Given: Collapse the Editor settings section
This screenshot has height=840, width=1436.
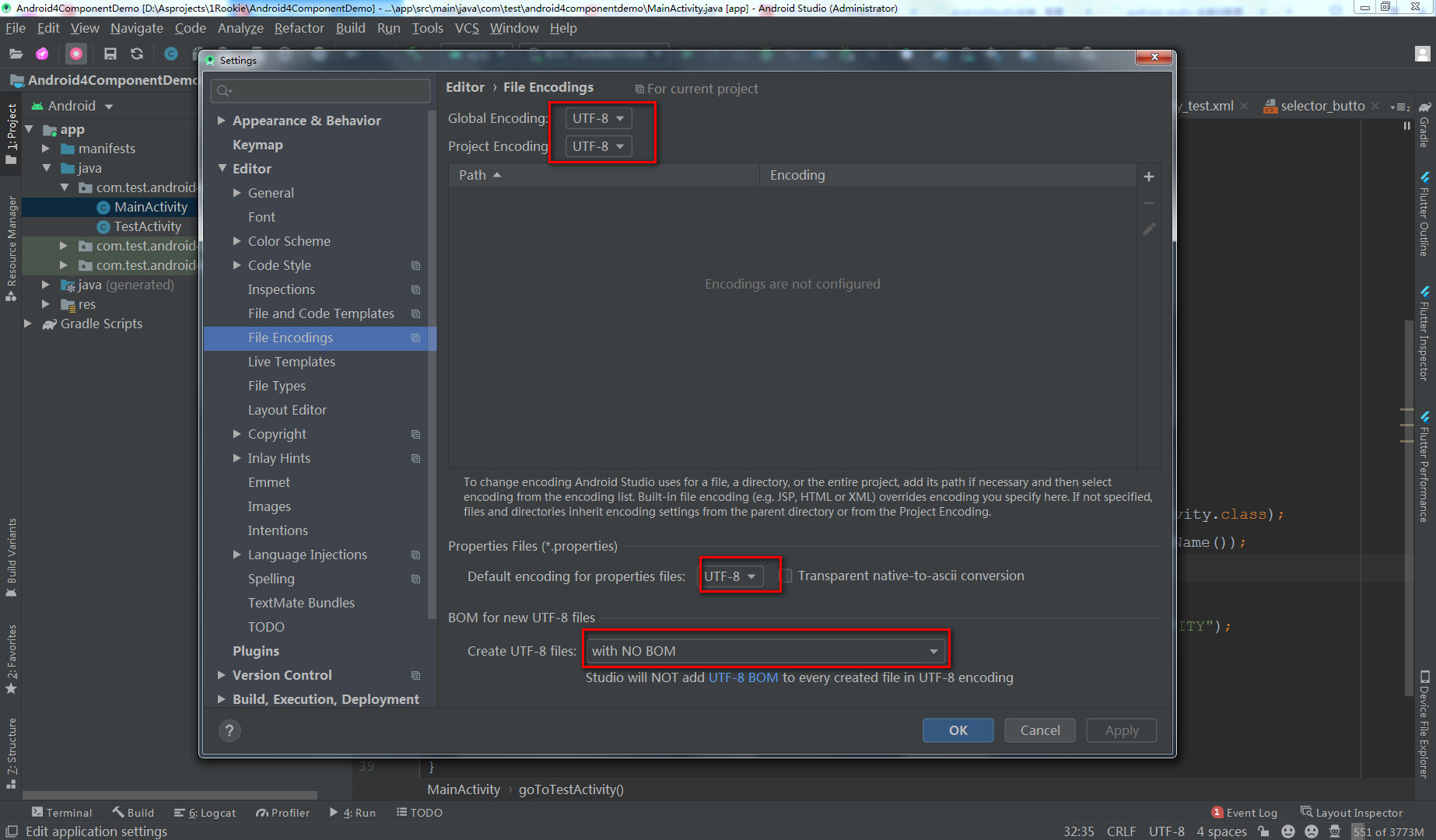Looking at the screenshot, I should 222,169.
